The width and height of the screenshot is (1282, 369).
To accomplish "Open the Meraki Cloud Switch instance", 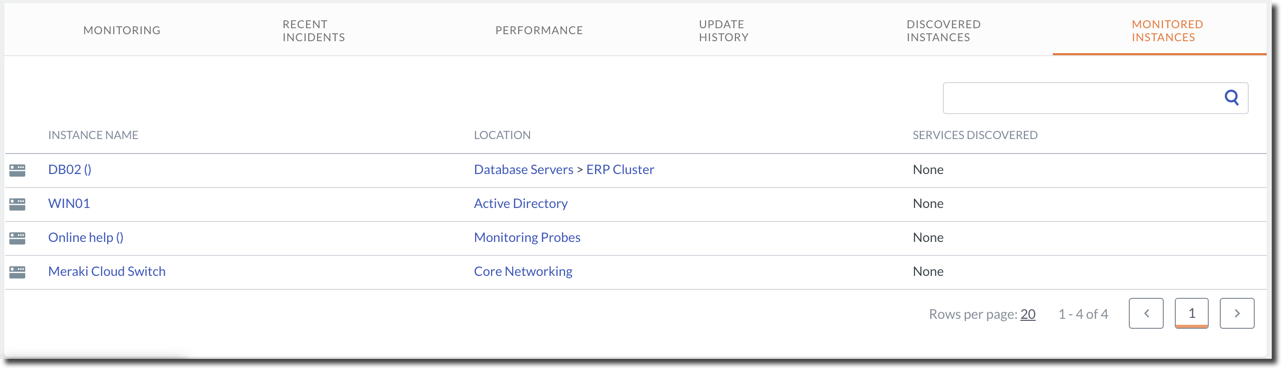I will click(x=107, y=272).
